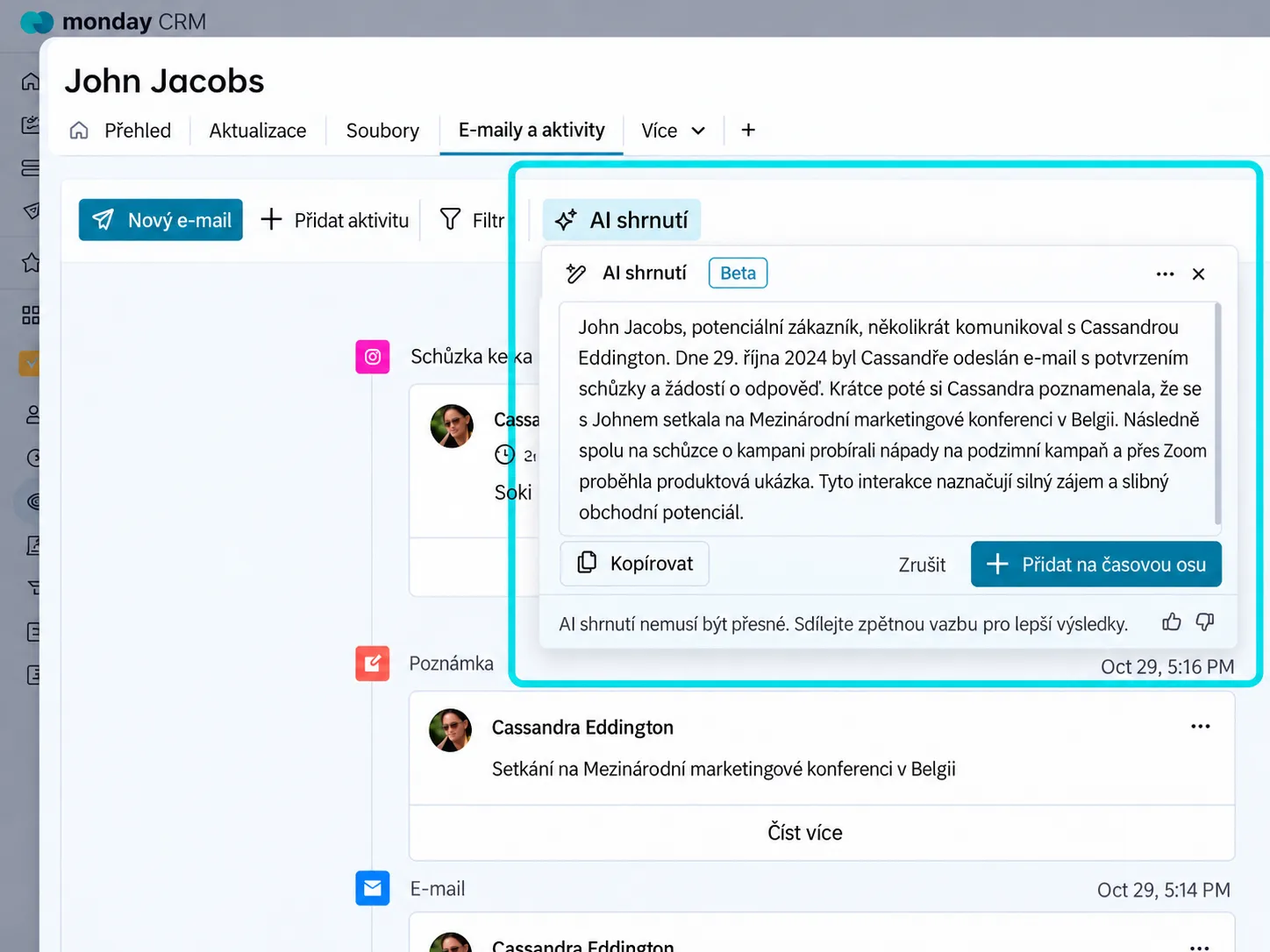Give thumbs down on AI shrnutí
The width and height of the screenshot is (1270, 952).
tap(1205, 622)
